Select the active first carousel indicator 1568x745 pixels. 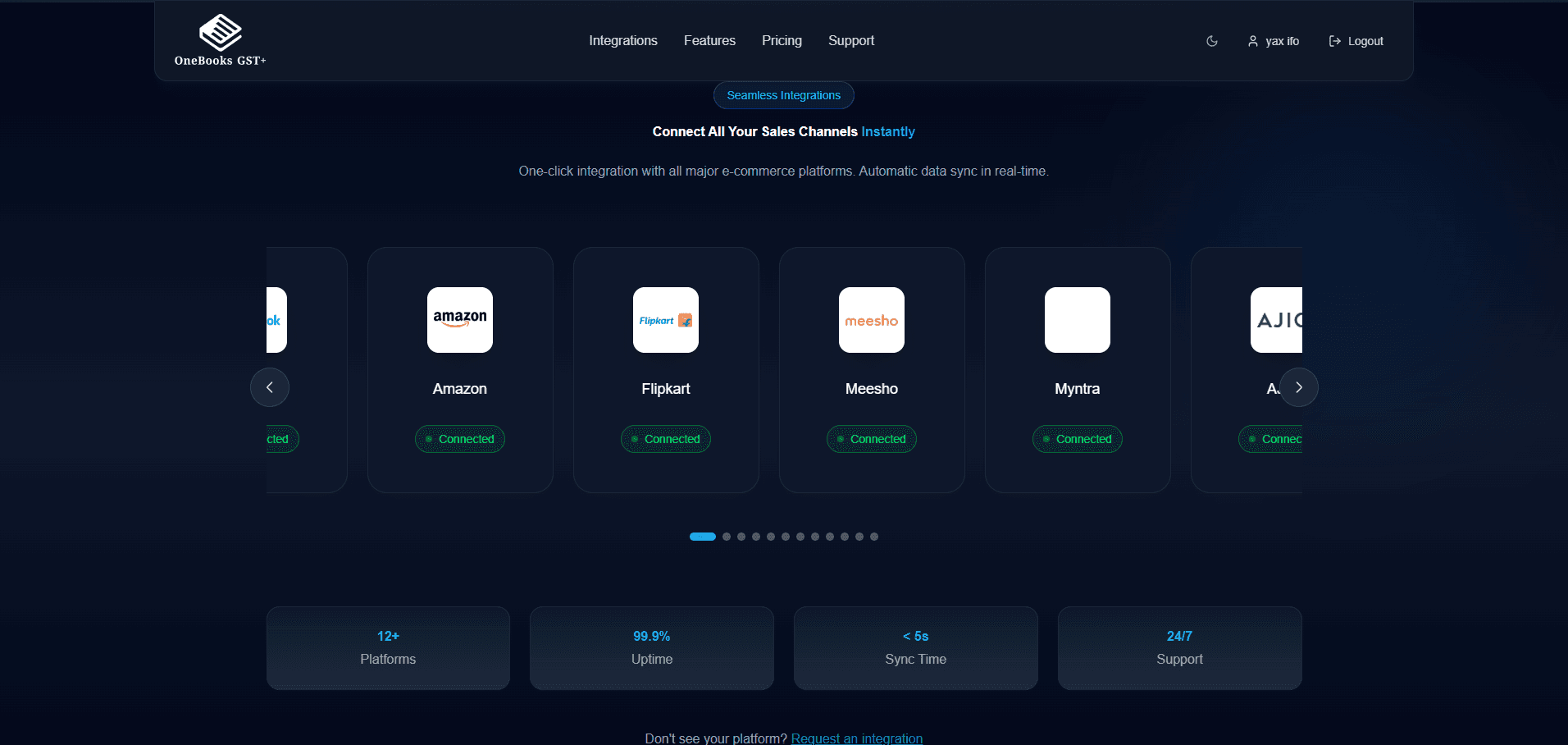[703, 537]
